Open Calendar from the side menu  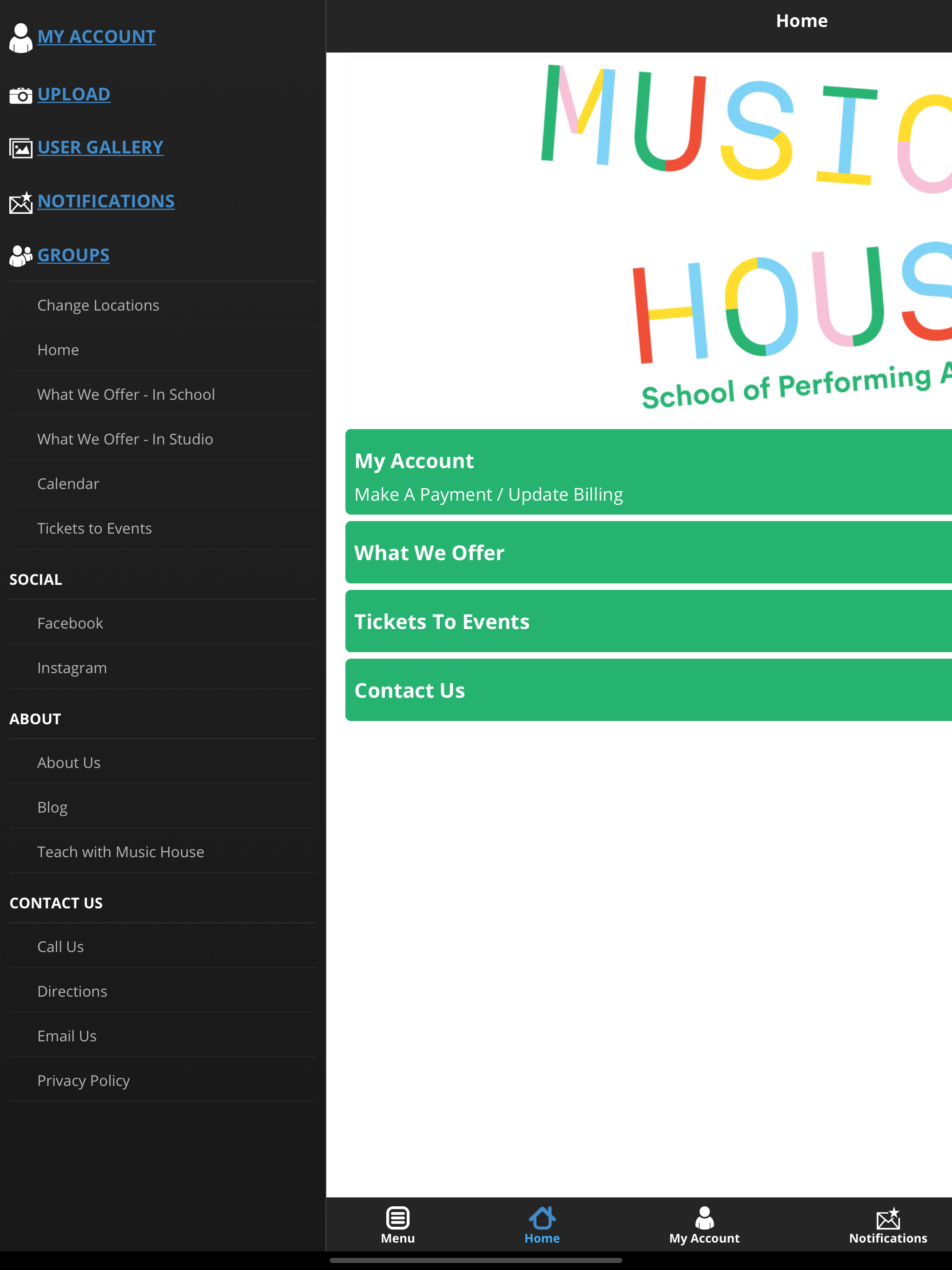click(x=163, y=483)
